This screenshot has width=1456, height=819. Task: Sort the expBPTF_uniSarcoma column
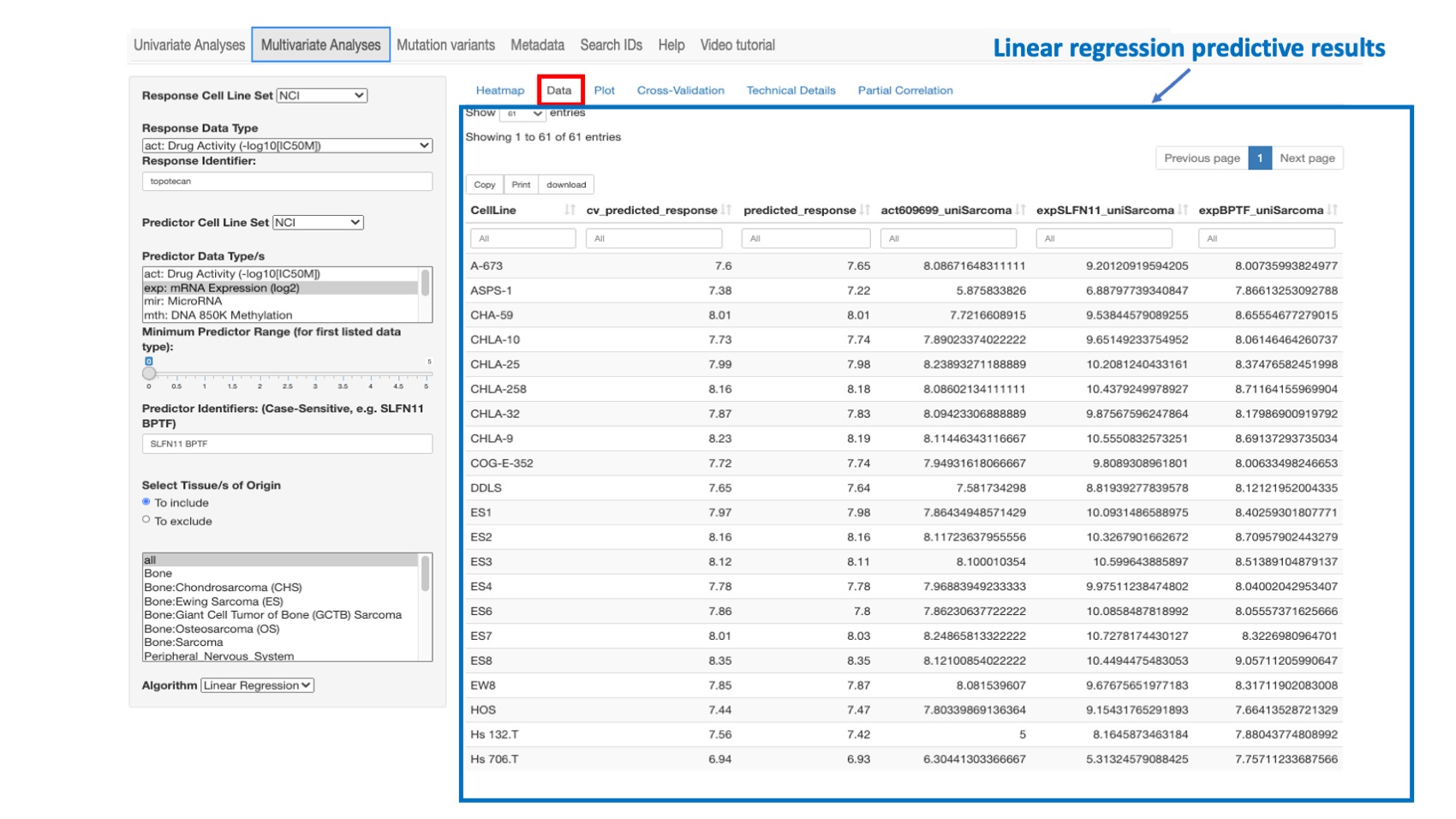pos(1333,210)
